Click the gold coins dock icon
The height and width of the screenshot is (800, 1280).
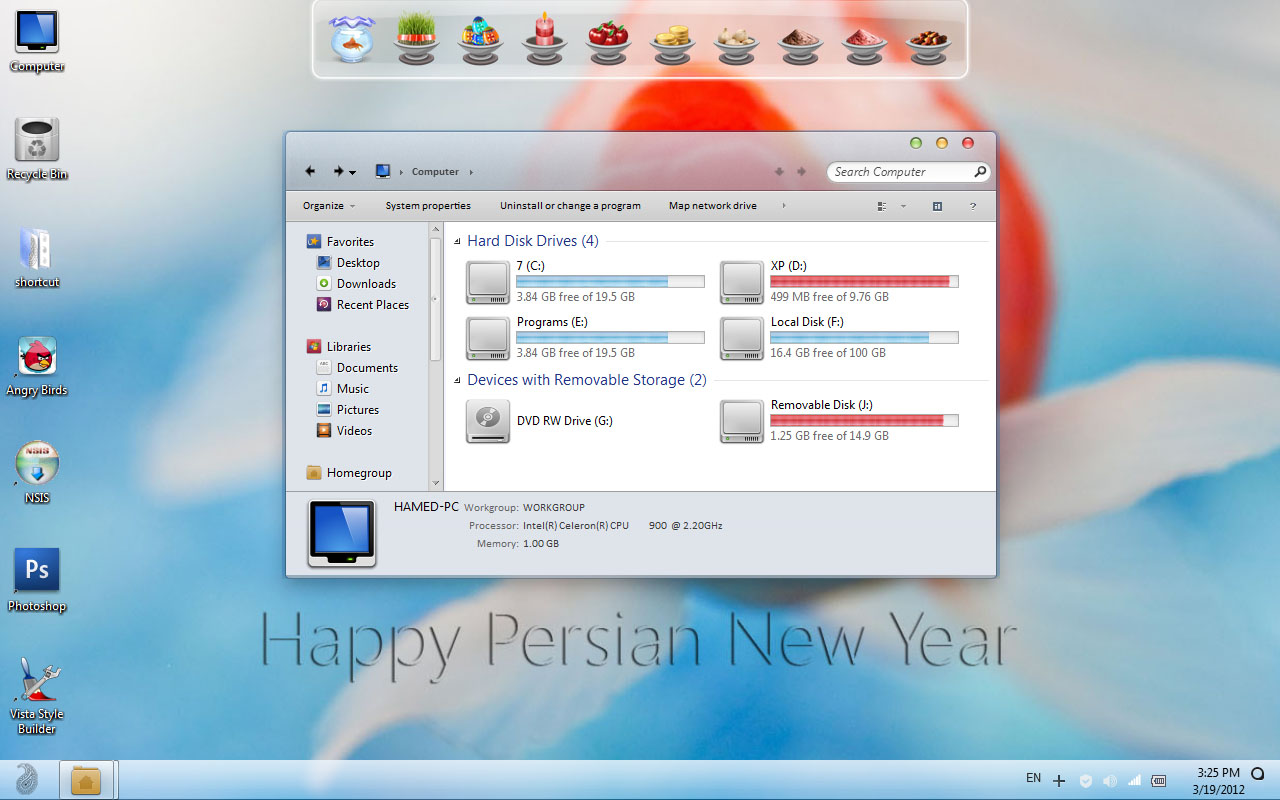[672, 40]
